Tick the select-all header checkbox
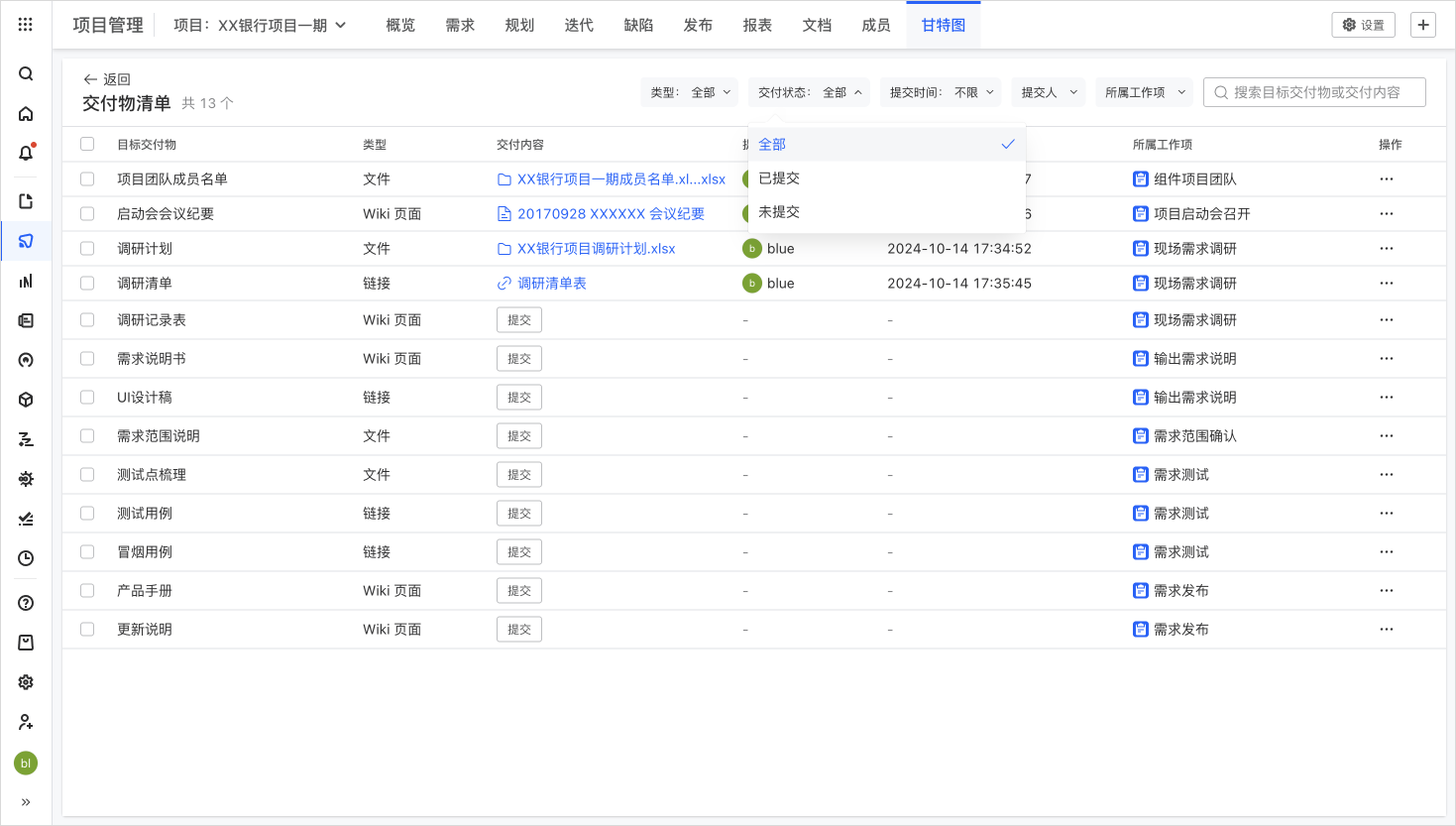 click(x=87, y=144)
